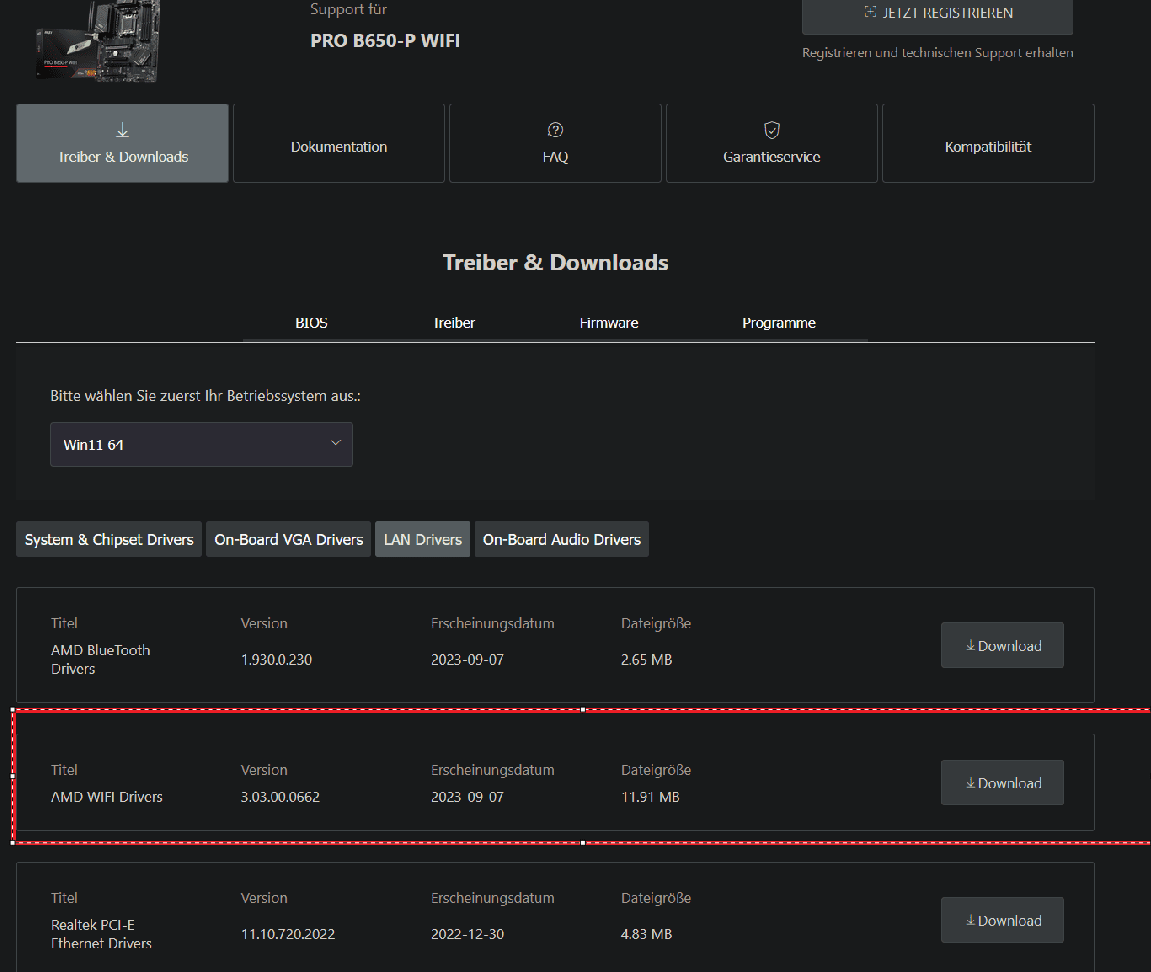Click the Bitte wählen Sie zuerst Ihr Betriebssystem label
Image resolution: width=1151 pixels, height=972 pixels.
pyautogui.click(x=206, y=396)
